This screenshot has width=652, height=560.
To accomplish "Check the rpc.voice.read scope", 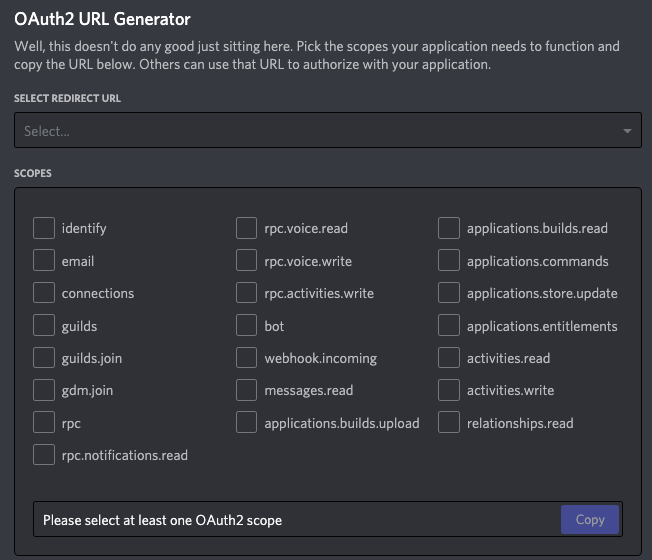I will (x=247, y=229).
